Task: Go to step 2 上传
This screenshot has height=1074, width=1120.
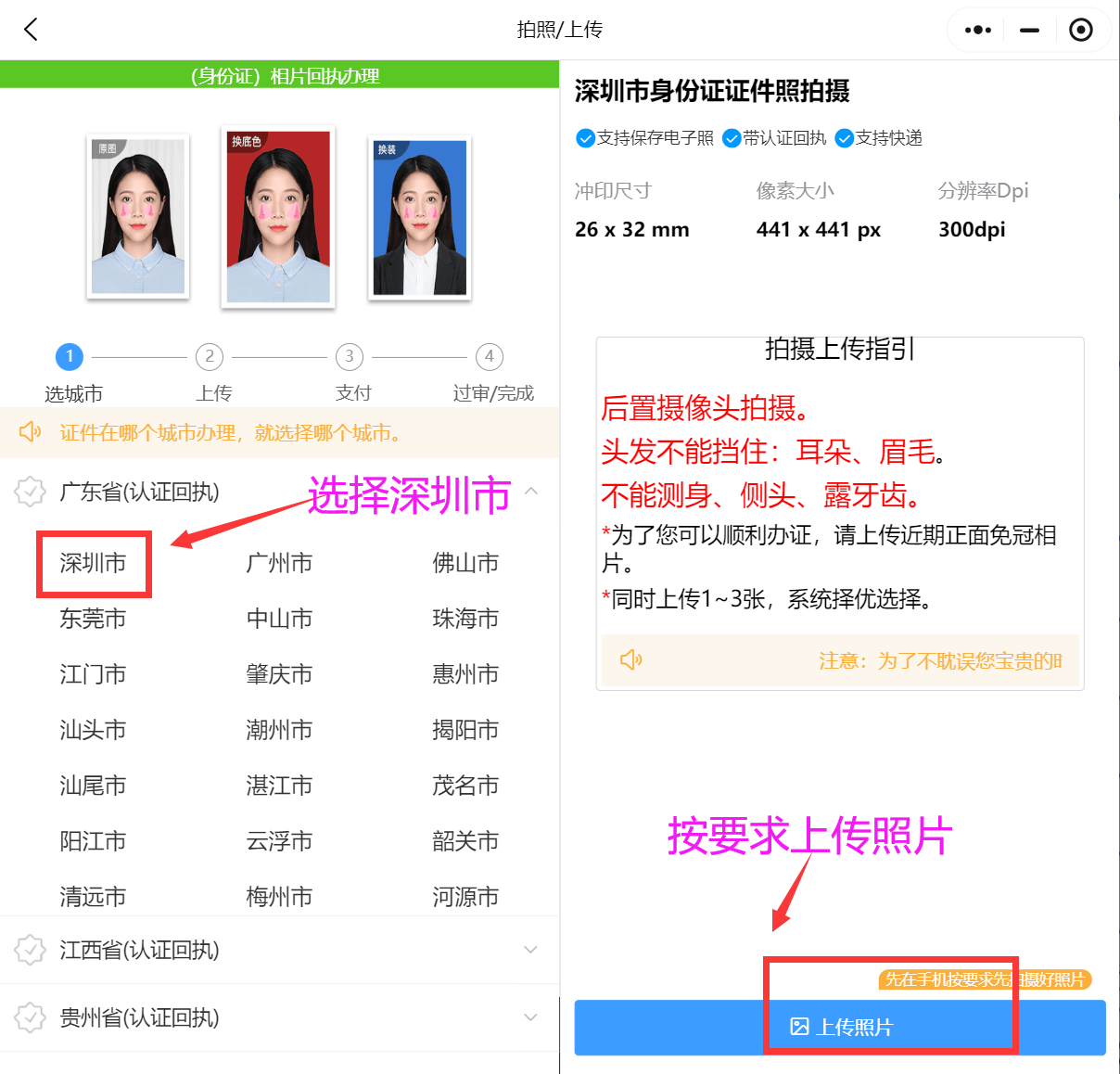Action: click(x=210, y=357)
